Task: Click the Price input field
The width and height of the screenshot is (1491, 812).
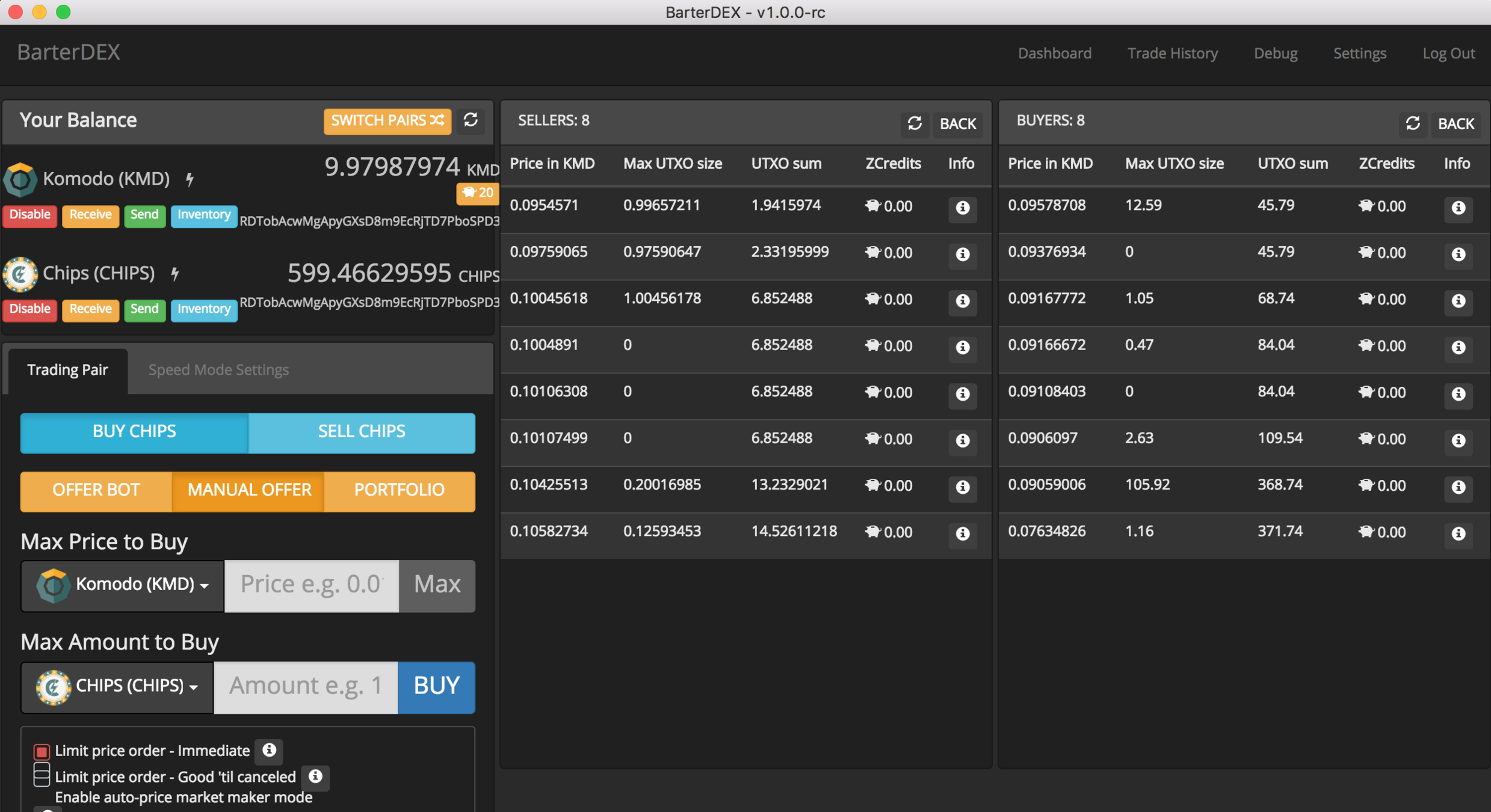Action: point(311,585)
